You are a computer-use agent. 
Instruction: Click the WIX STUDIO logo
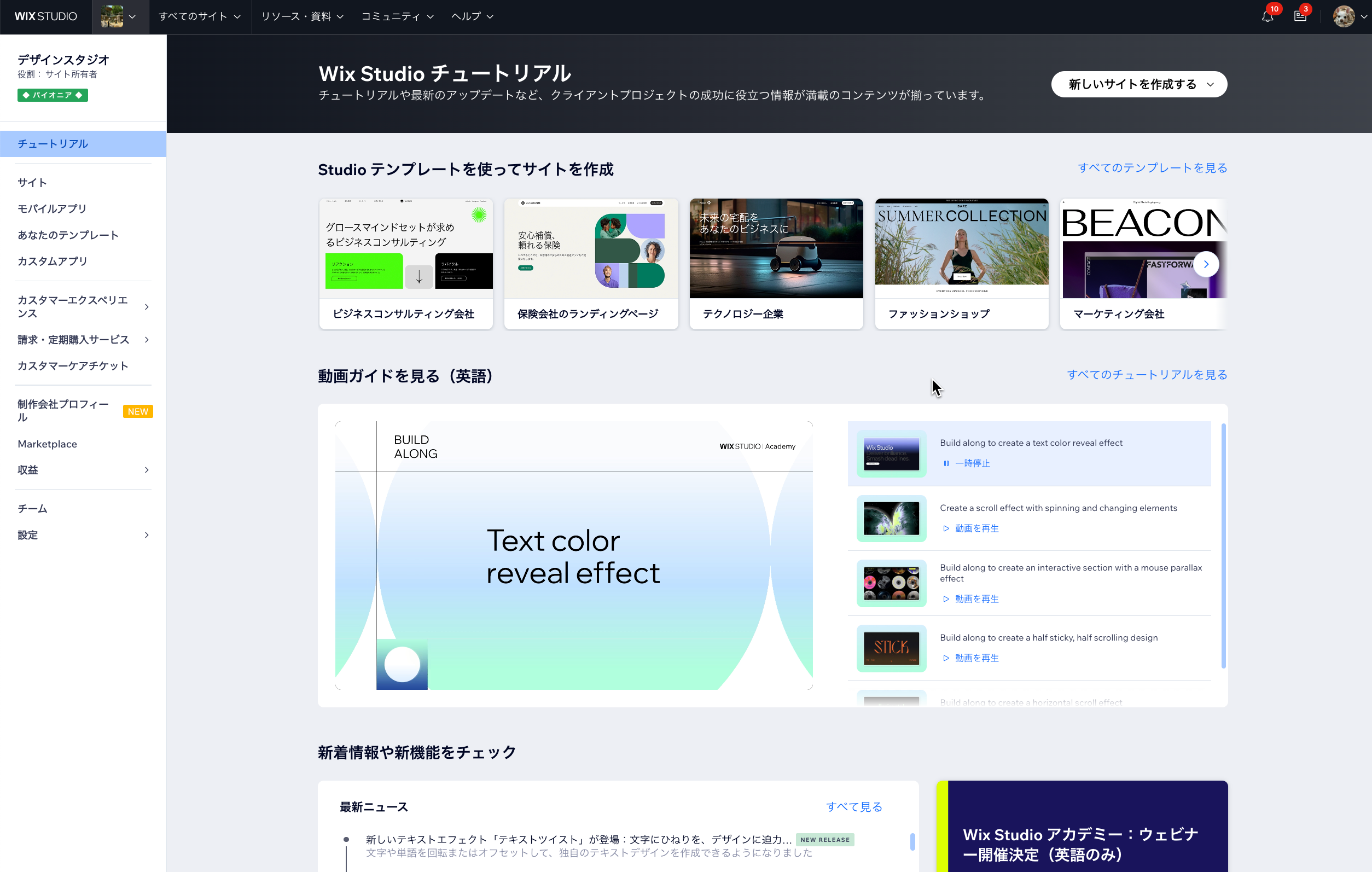click(45, 16)
